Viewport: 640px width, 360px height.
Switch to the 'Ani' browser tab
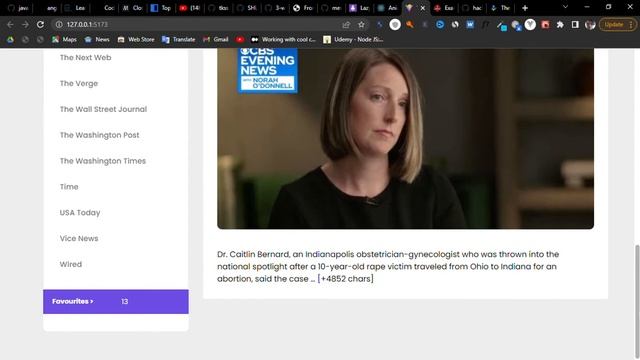(388, 8)
